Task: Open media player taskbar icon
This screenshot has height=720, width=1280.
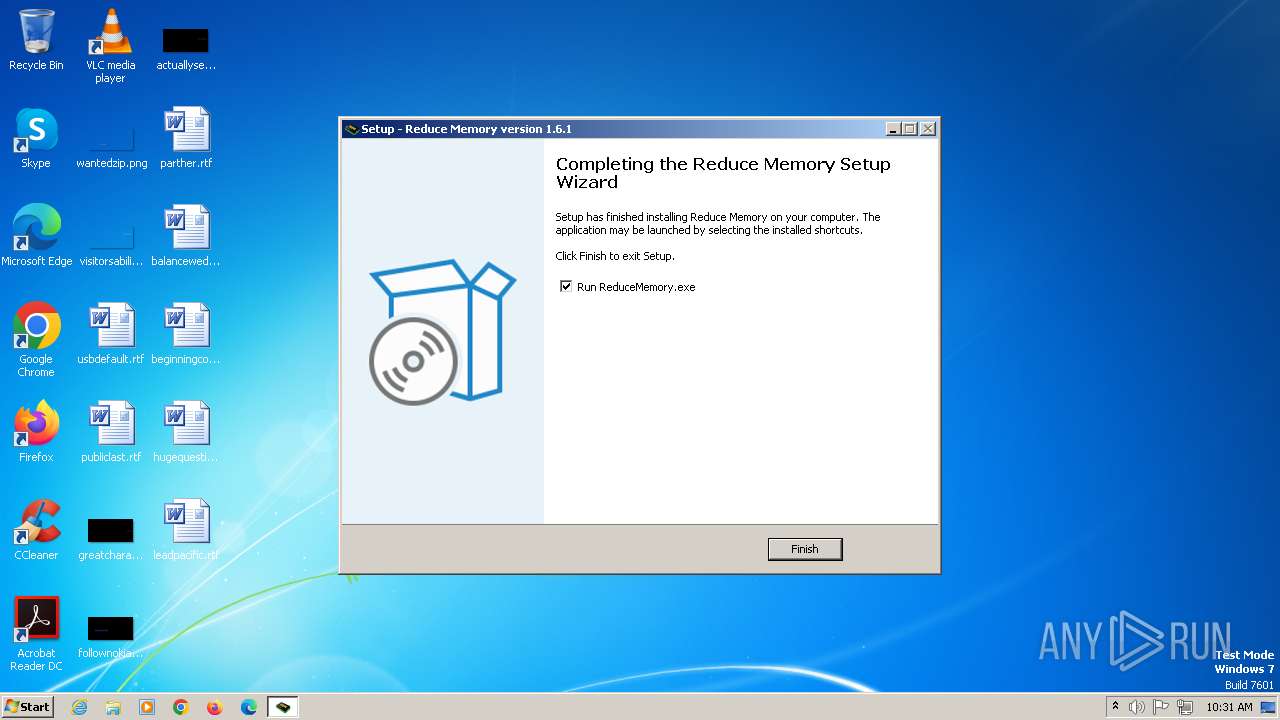Action: 147,707
